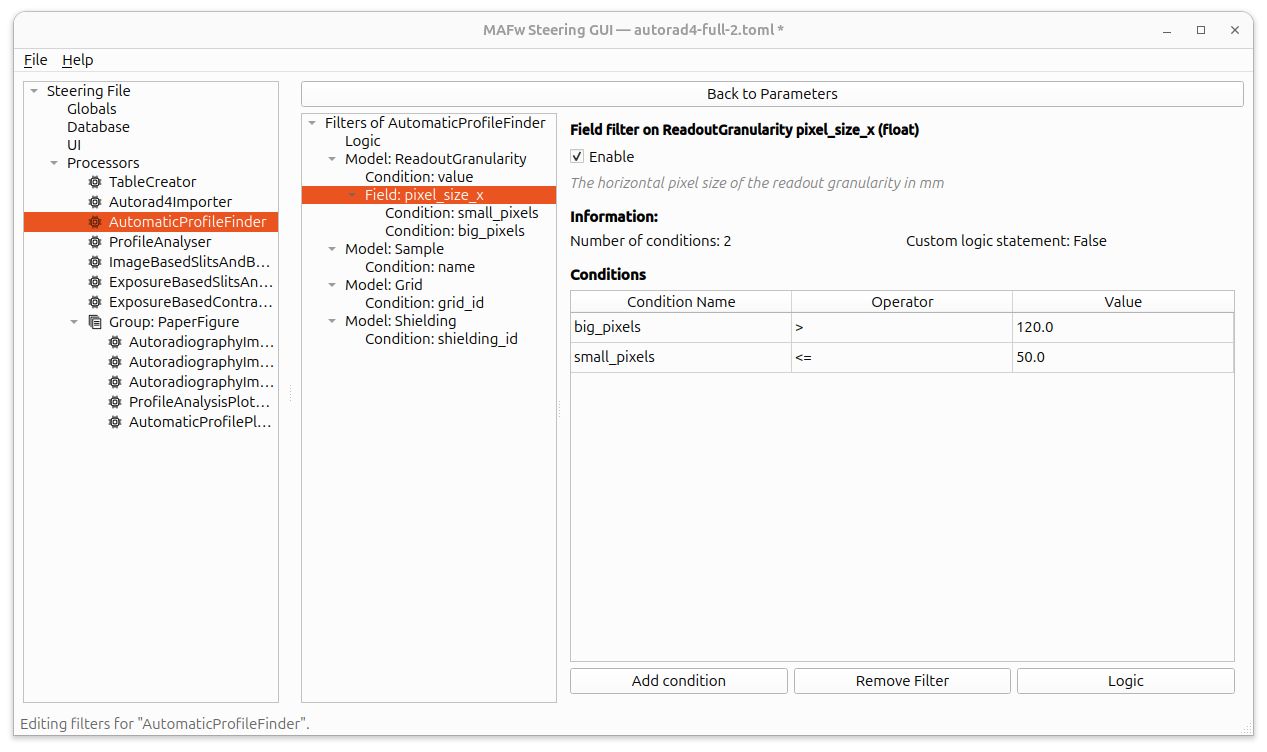This screenshot has height=752, width=1267.
Task: Click the ExposureBasedSlitsAn gear icon
Action: pyautogui.click(x=93, y=281)
